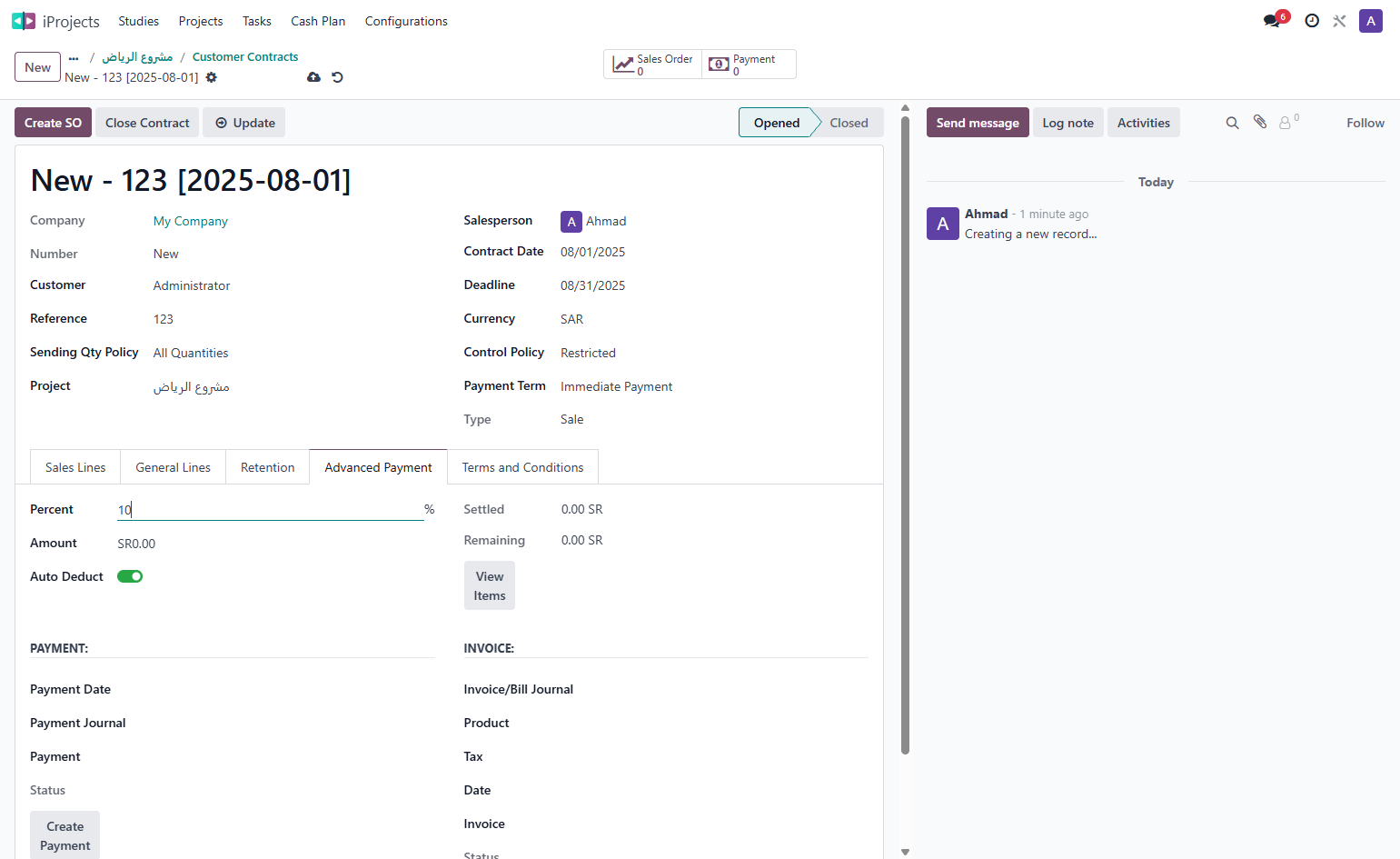Click the Send message button
The image size is (1400, 859).
click(978, 123)
